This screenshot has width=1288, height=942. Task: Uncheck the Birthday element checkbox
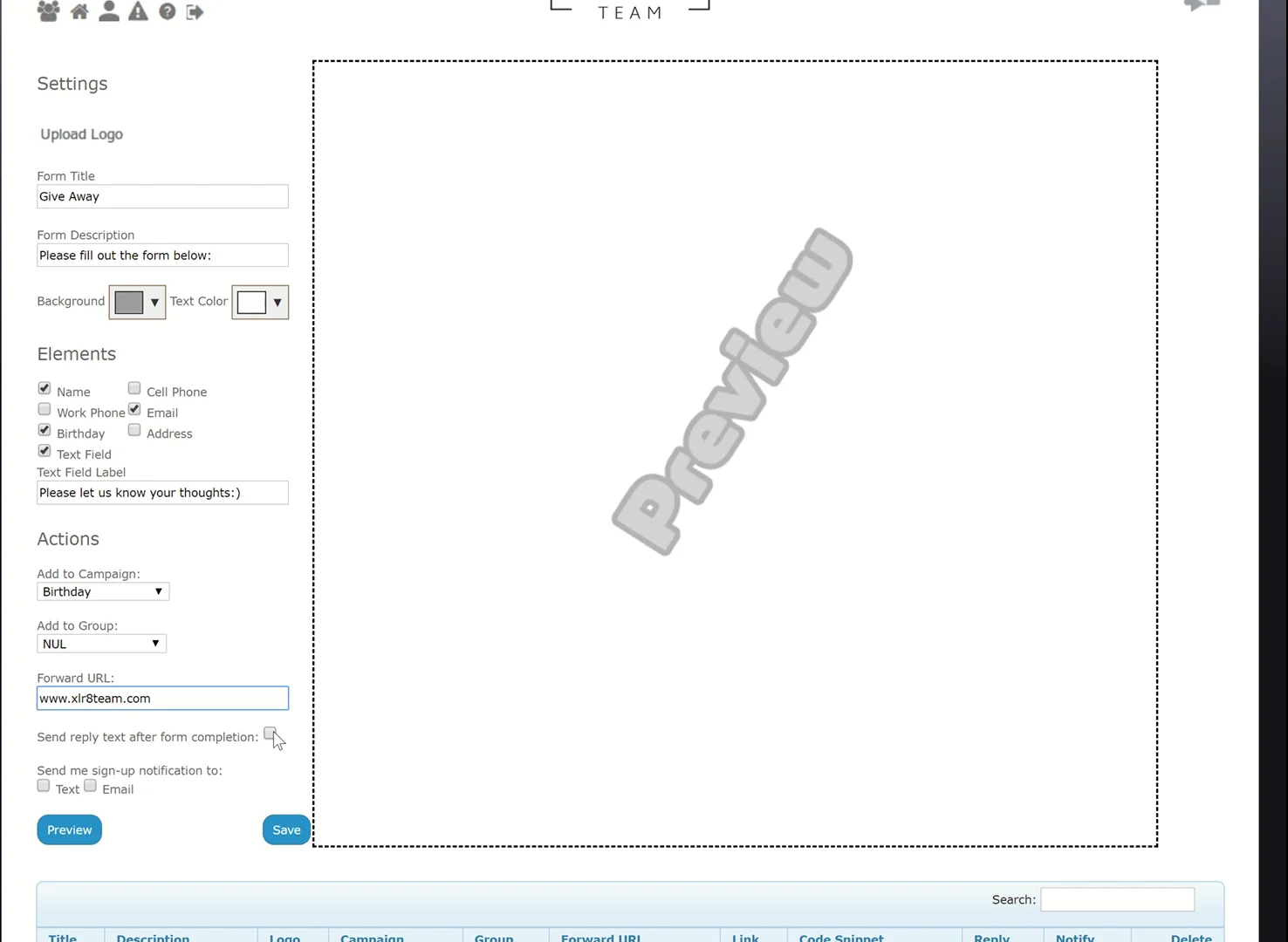coord(45,430)
